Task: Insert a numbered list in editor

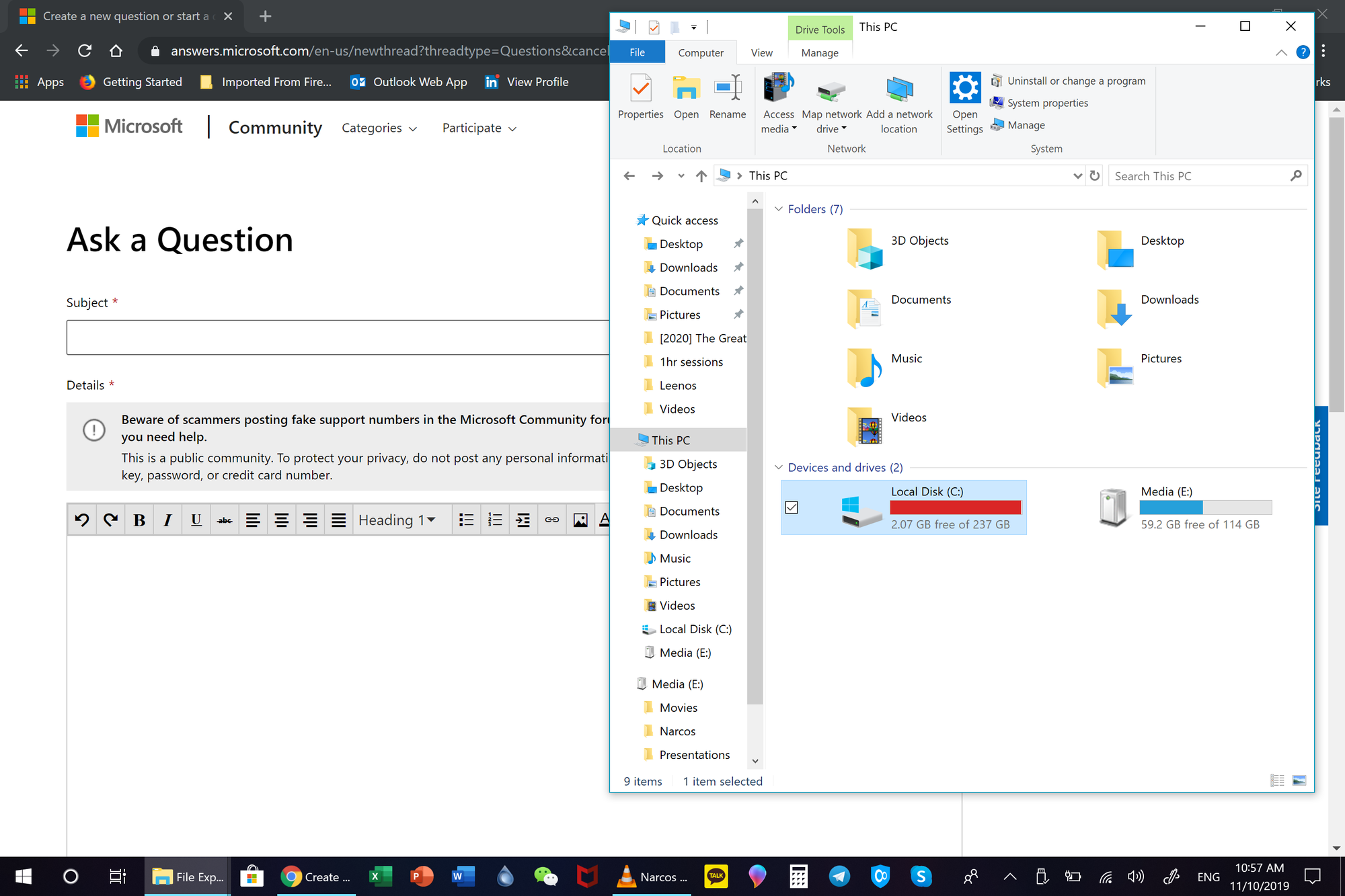Action: pos(494,520)
